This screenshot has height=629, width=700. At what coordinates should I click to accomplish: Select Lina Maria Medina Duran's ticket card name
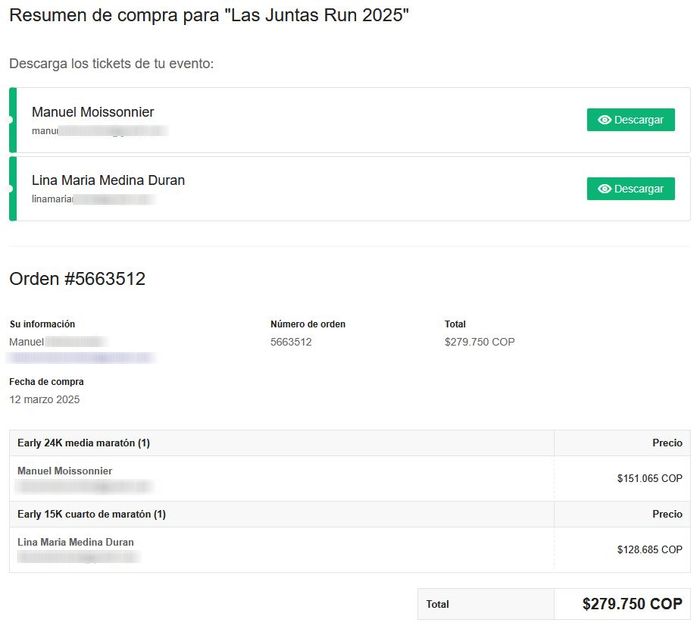108,181
